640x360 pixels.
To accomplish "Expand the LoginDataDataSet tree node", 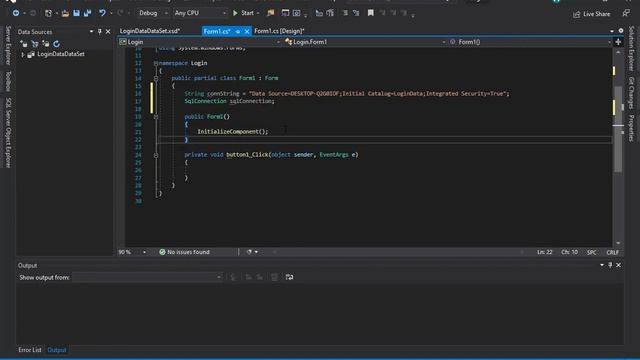I will [x=23, y=54].
